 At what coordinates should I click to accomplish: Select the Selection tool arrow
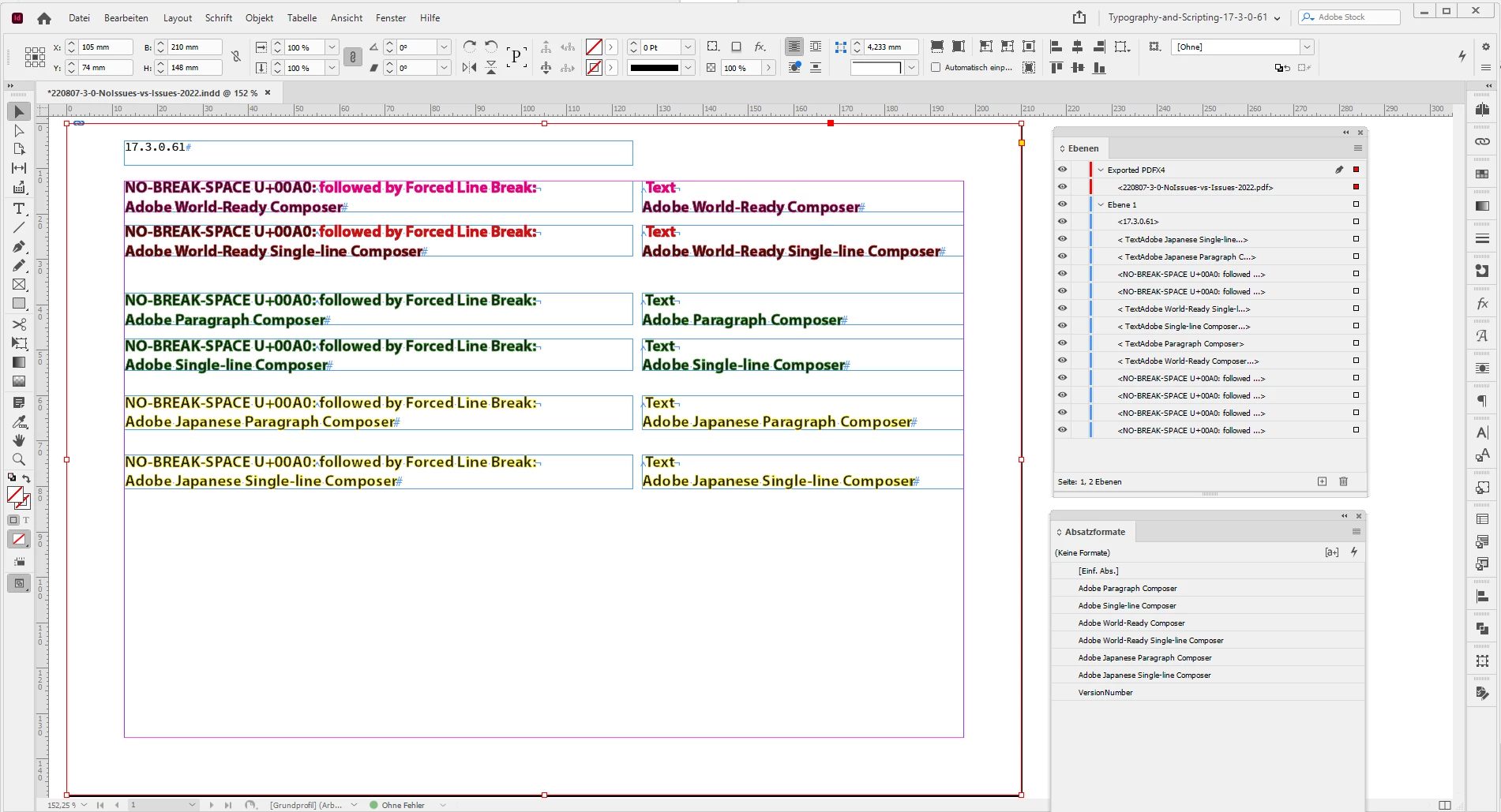[19, 112]
